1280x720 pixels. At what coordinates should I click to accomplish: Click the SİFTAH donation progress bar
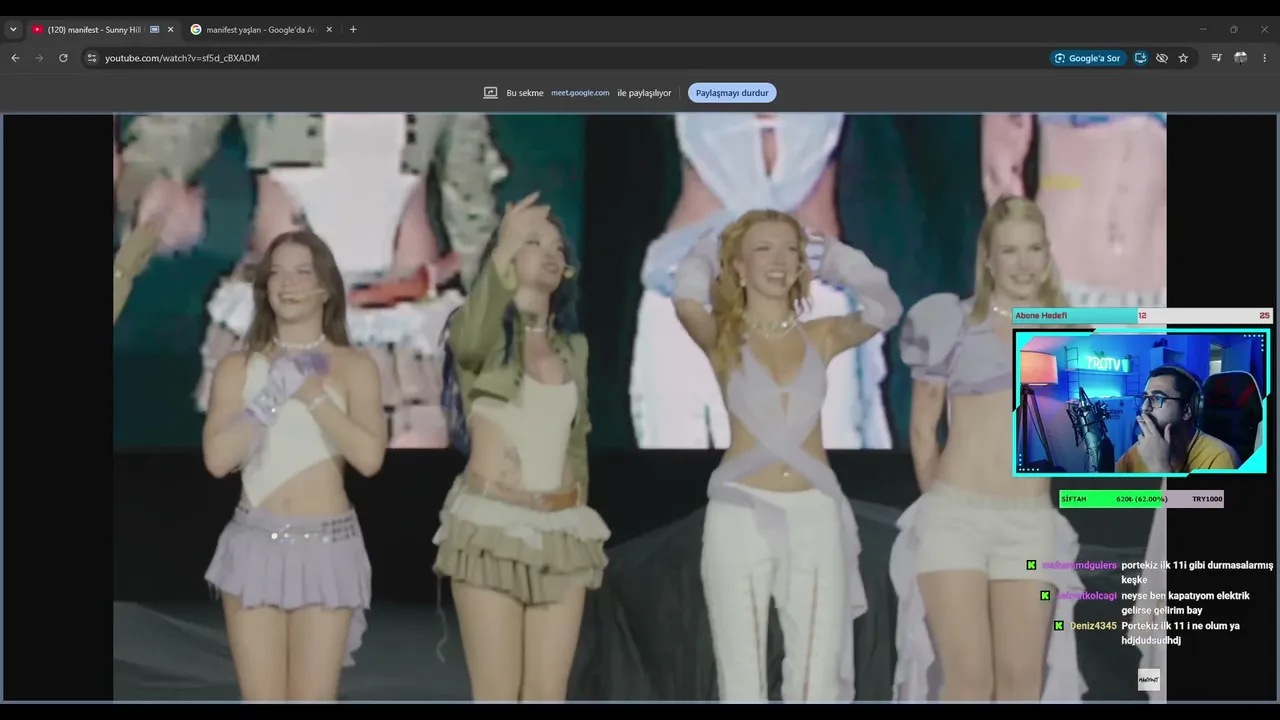click(1141, 499)
